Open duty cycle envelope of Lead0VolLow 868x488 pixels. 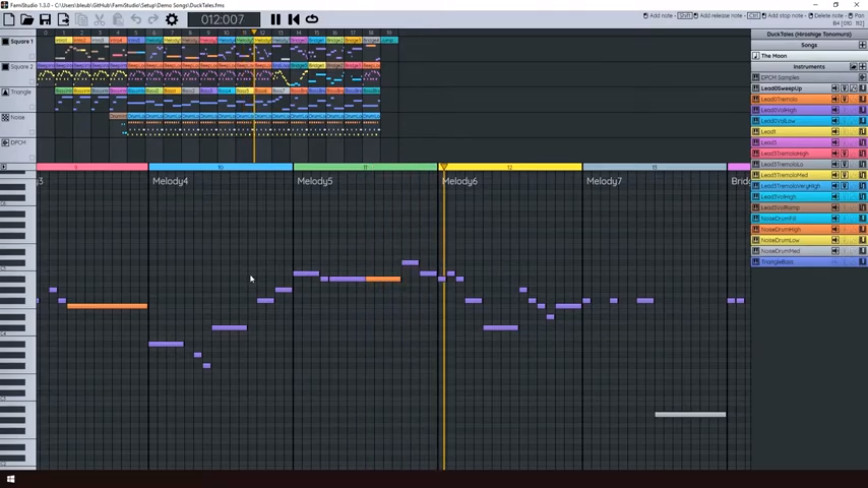[862, 121]
